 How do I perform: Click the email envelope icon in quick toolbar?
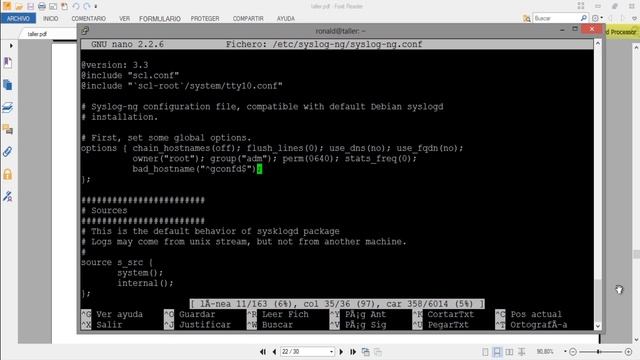(x=53, y=6)
